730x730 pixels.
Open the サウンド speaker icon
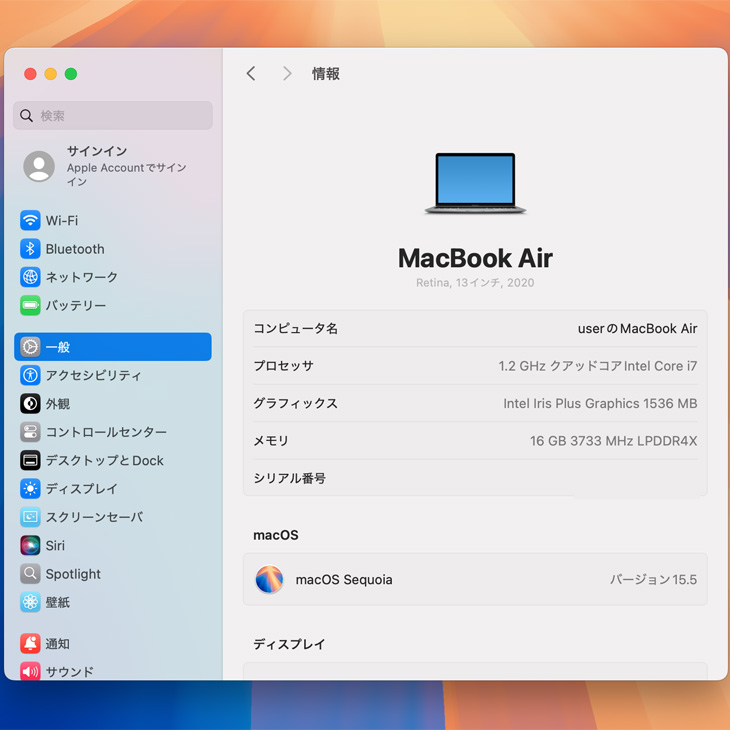click(30, 671)
